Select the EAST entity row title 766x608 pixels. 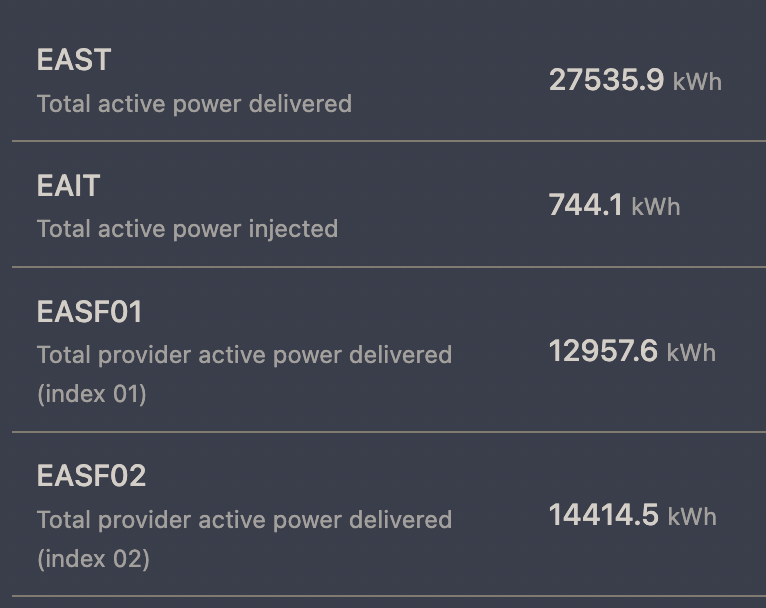coord(74,60)
